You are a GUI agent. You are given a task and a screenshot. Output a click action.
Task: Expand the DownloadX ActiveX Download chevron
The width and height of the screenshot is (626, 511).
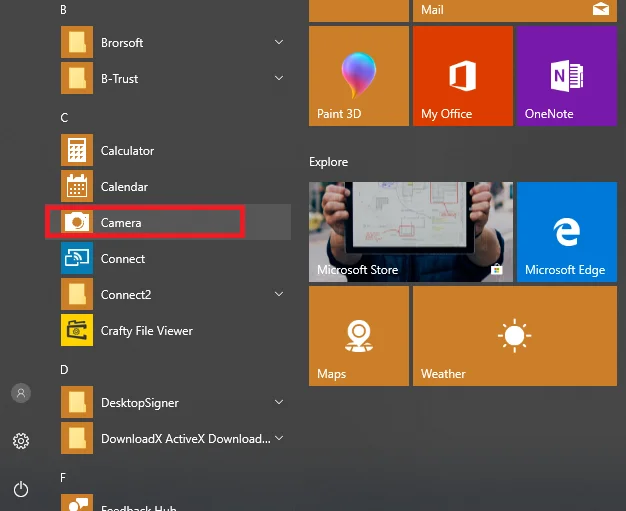[x=279, y=438]
